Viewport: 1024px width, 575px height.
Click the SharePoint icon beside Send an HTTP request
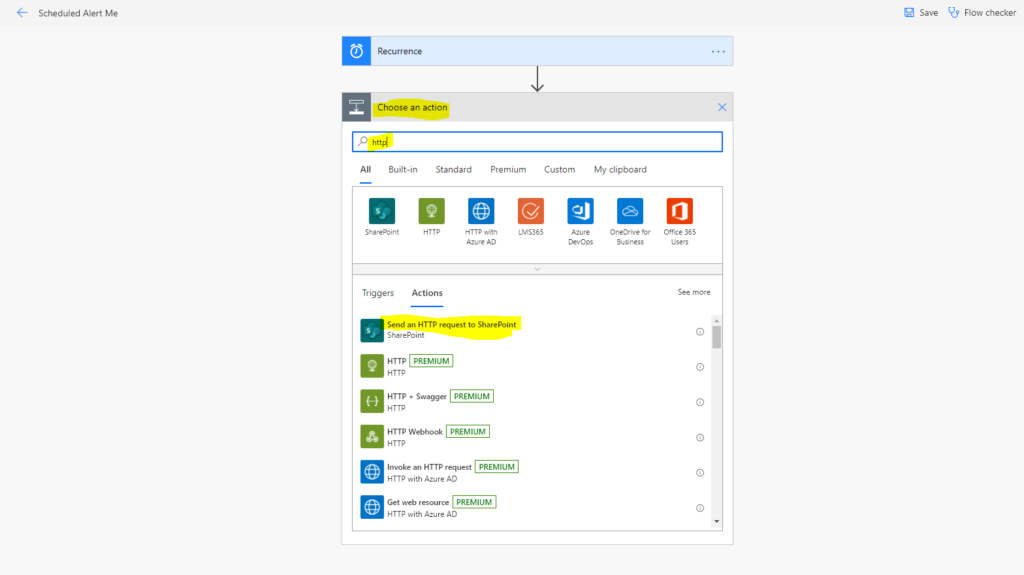pos(372,330)
